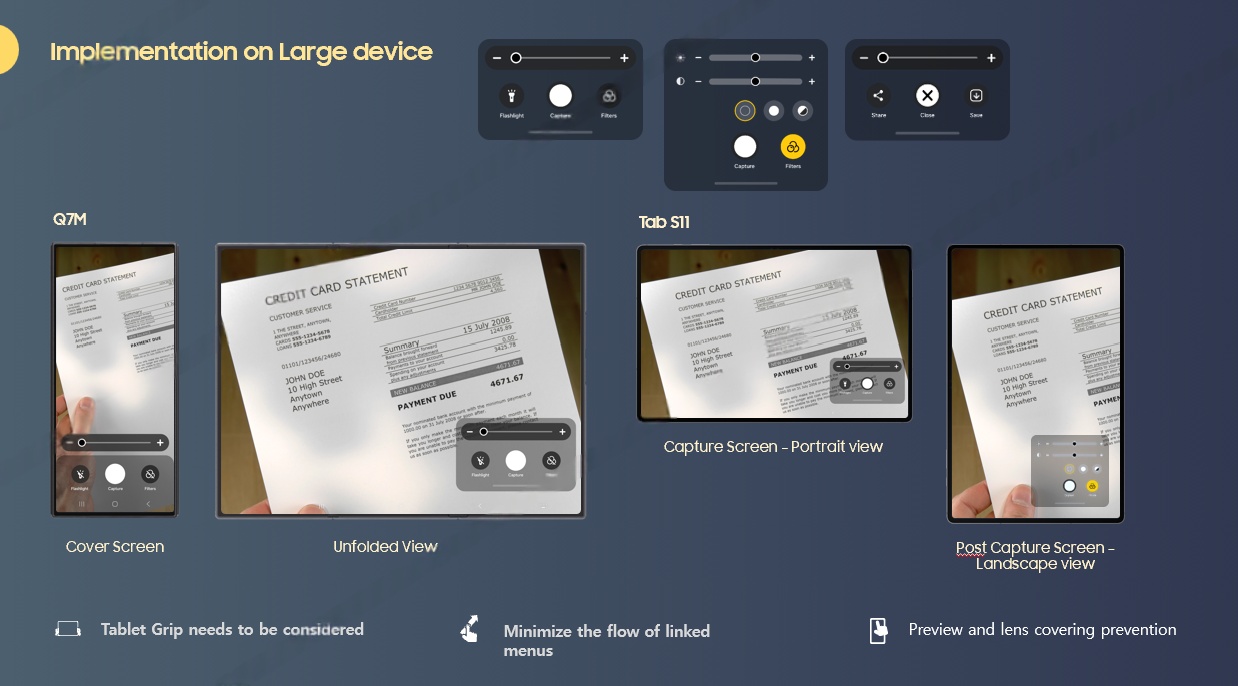Click Close X button in top-right panel

[927, 96]
